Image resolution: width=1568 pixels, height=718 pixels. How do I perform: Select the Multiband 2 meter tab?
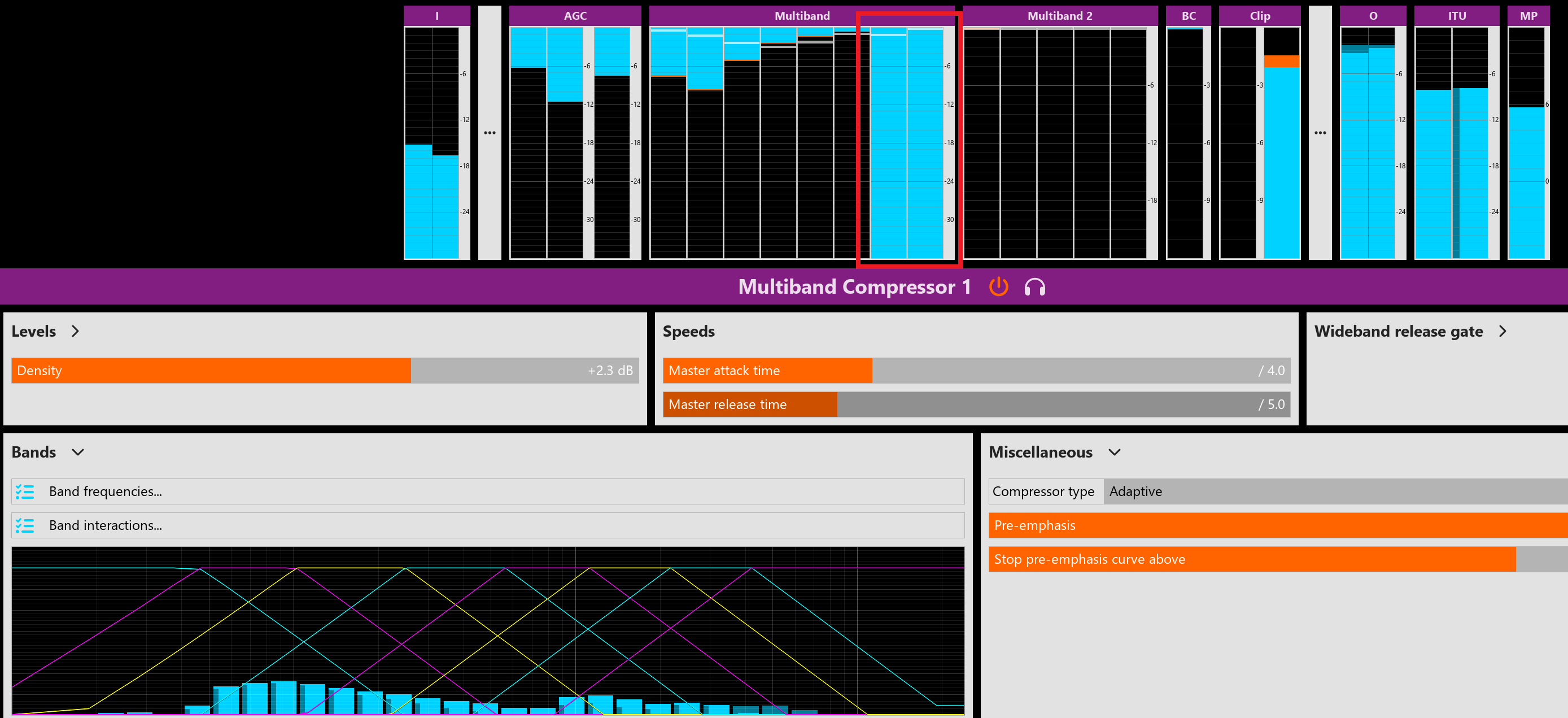coord(1059,16)
